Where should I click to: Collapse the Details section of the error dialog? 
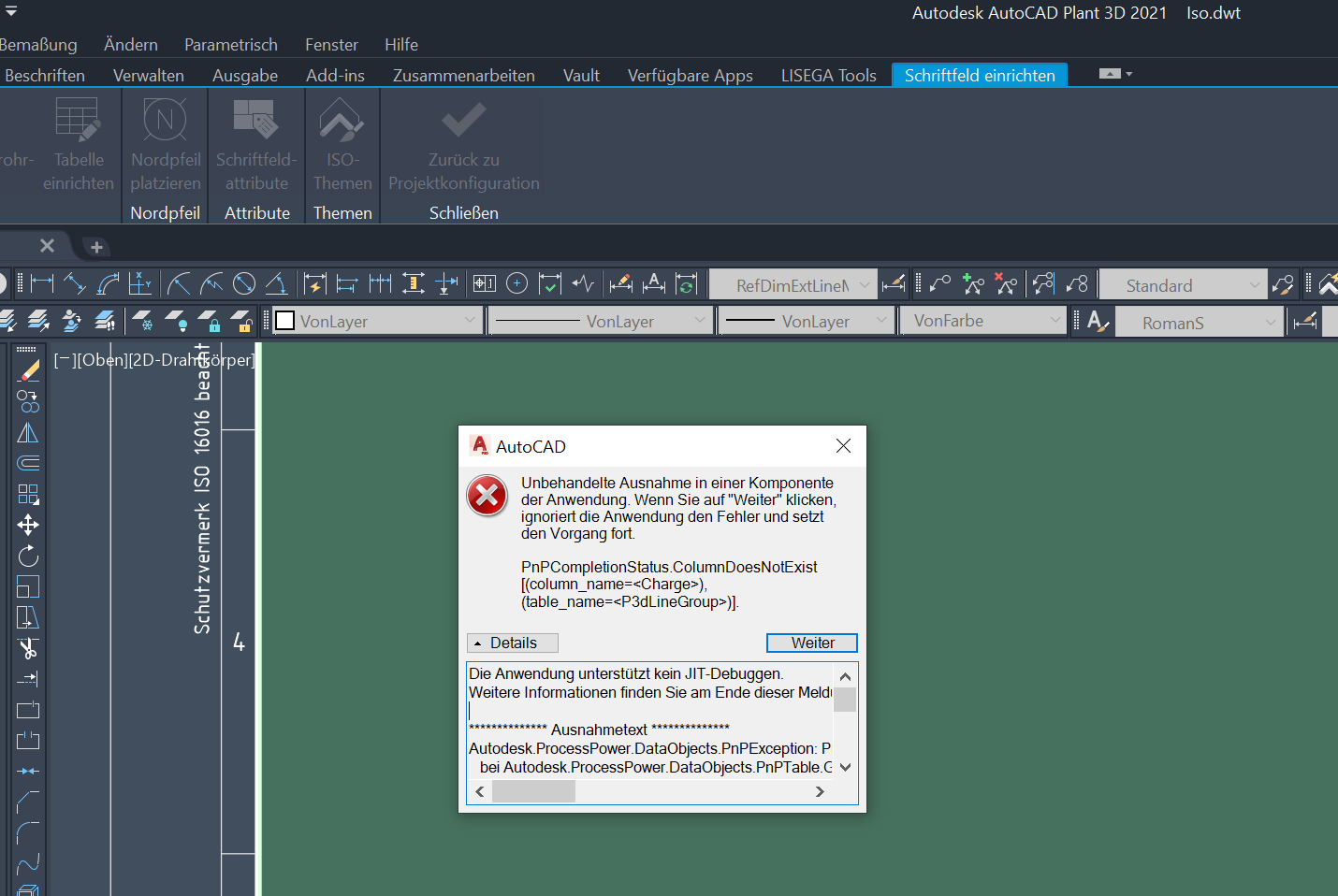coord(513,643)
